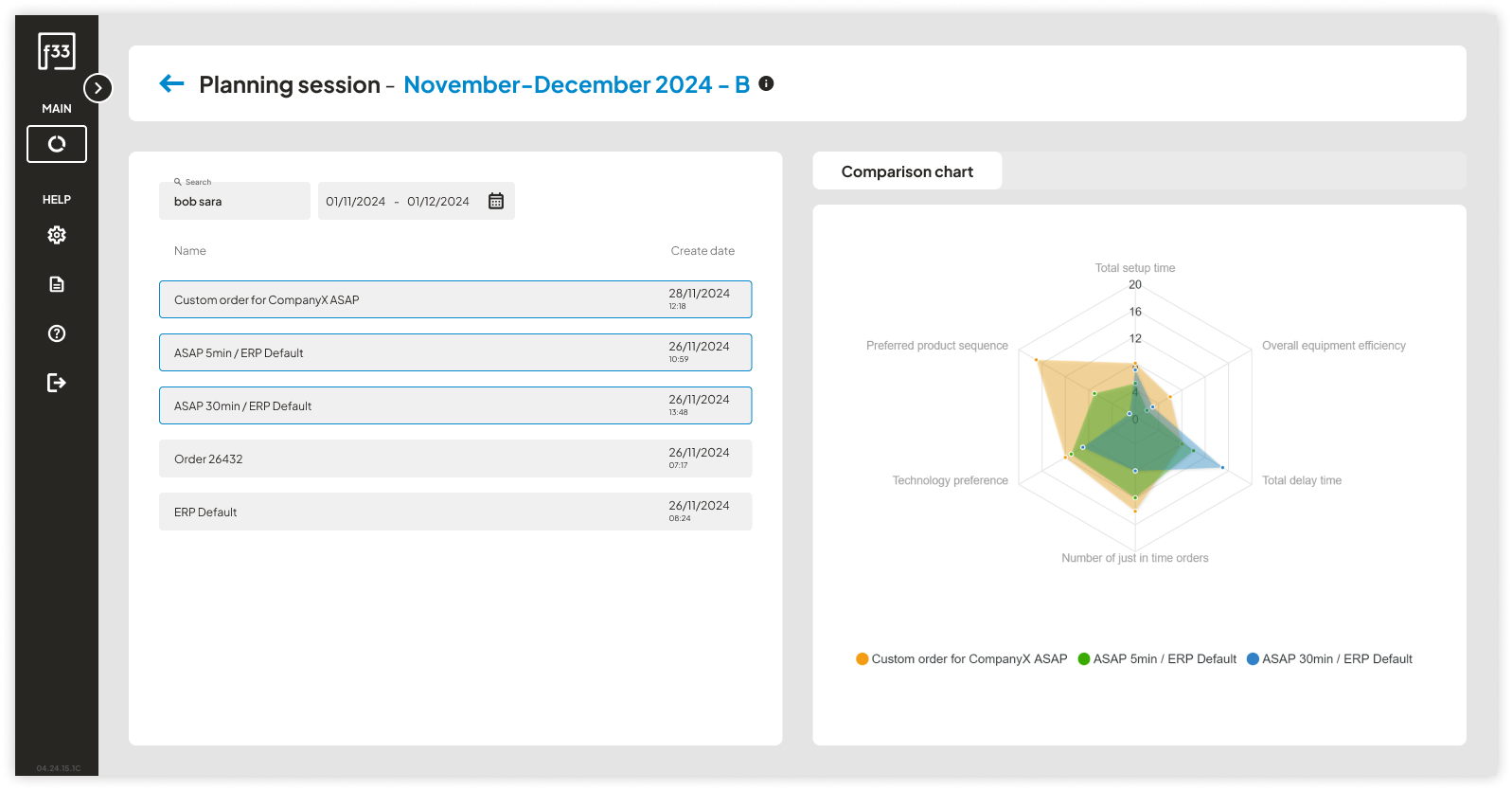
Task: Toggle green ASAP 5min legend entry
Action: click(x=1157, y=659)
